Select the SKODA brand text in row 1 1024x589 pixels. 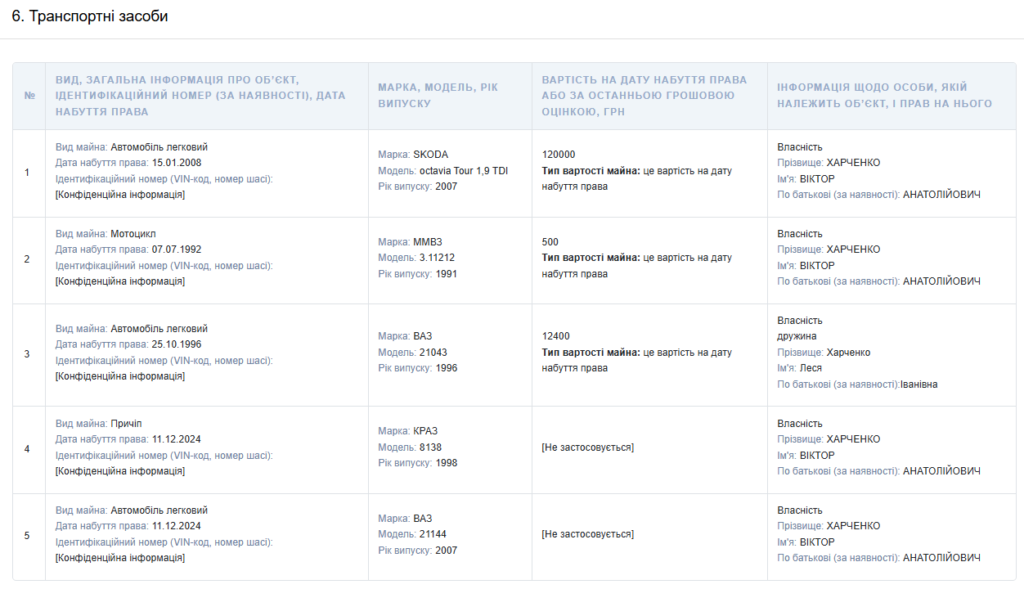tap(430, 154)
